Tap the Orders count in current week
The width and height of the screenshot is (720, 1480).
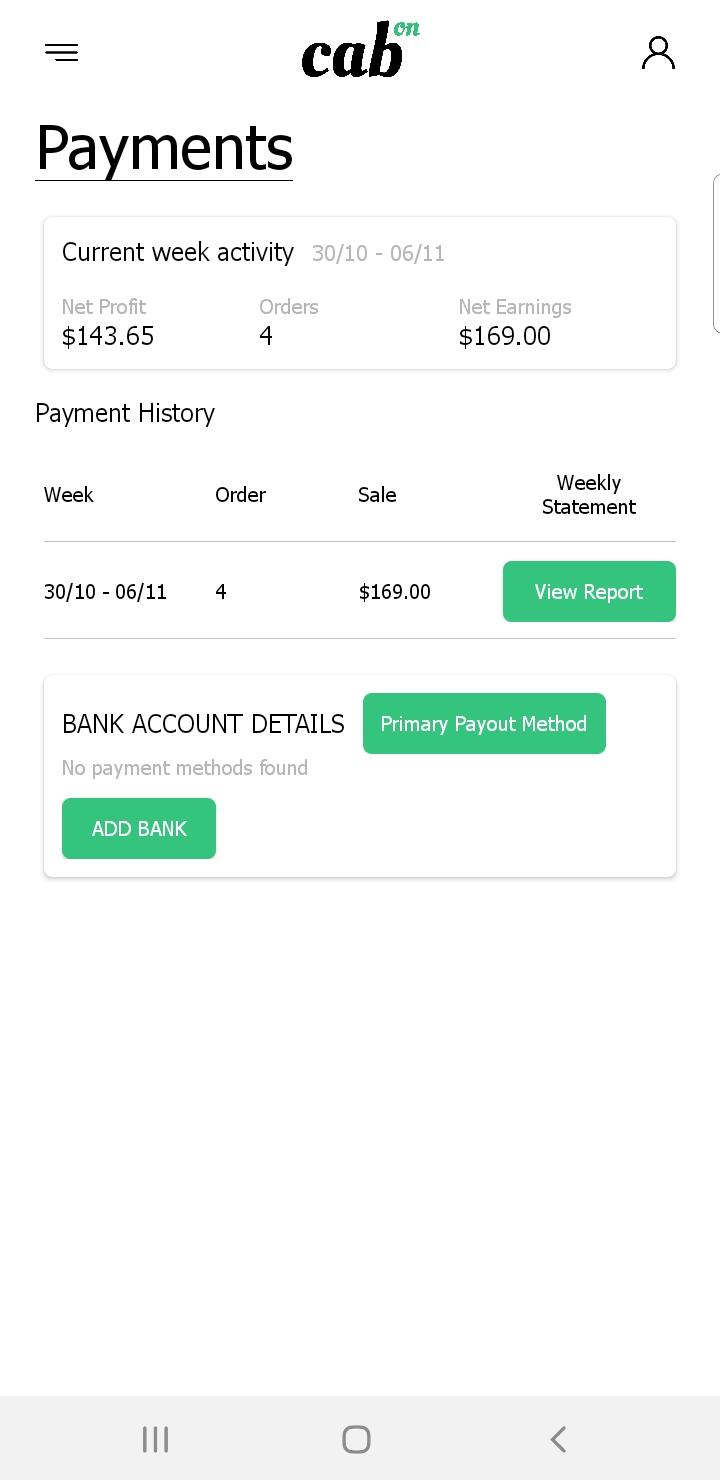coord(266,336)
